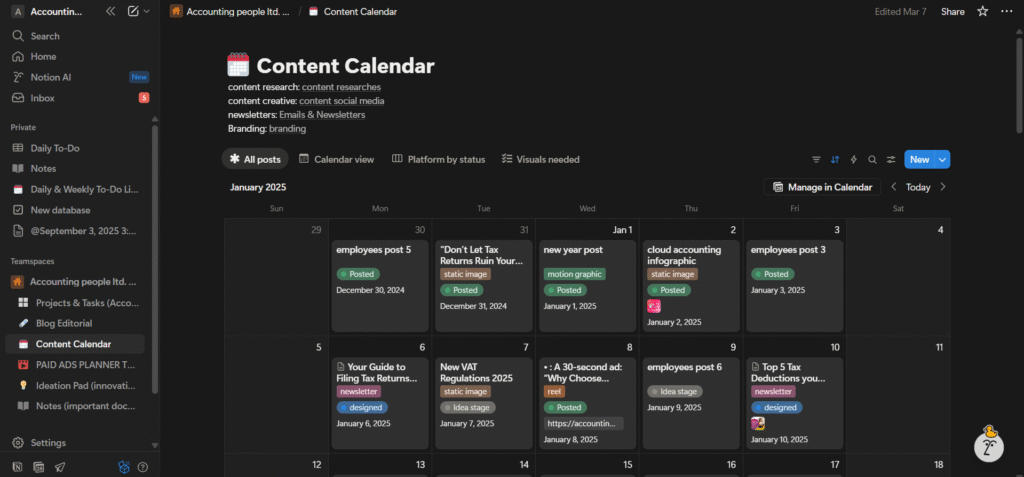This screenshot has height=477, width=1024.
Task: Open Blog Editorial page in sidebar
Action: pyautogui.click(x=63, y=323)
